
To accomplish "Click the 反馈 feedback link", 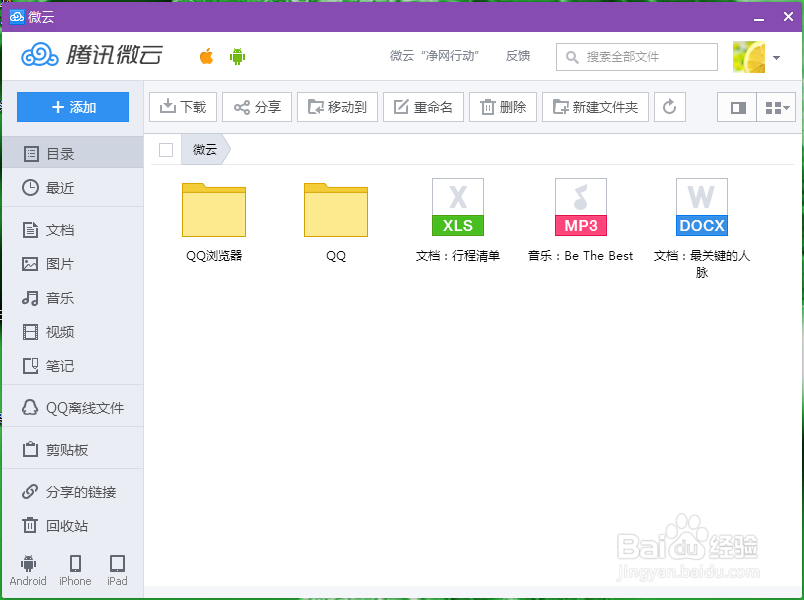I will coord(517,56).
